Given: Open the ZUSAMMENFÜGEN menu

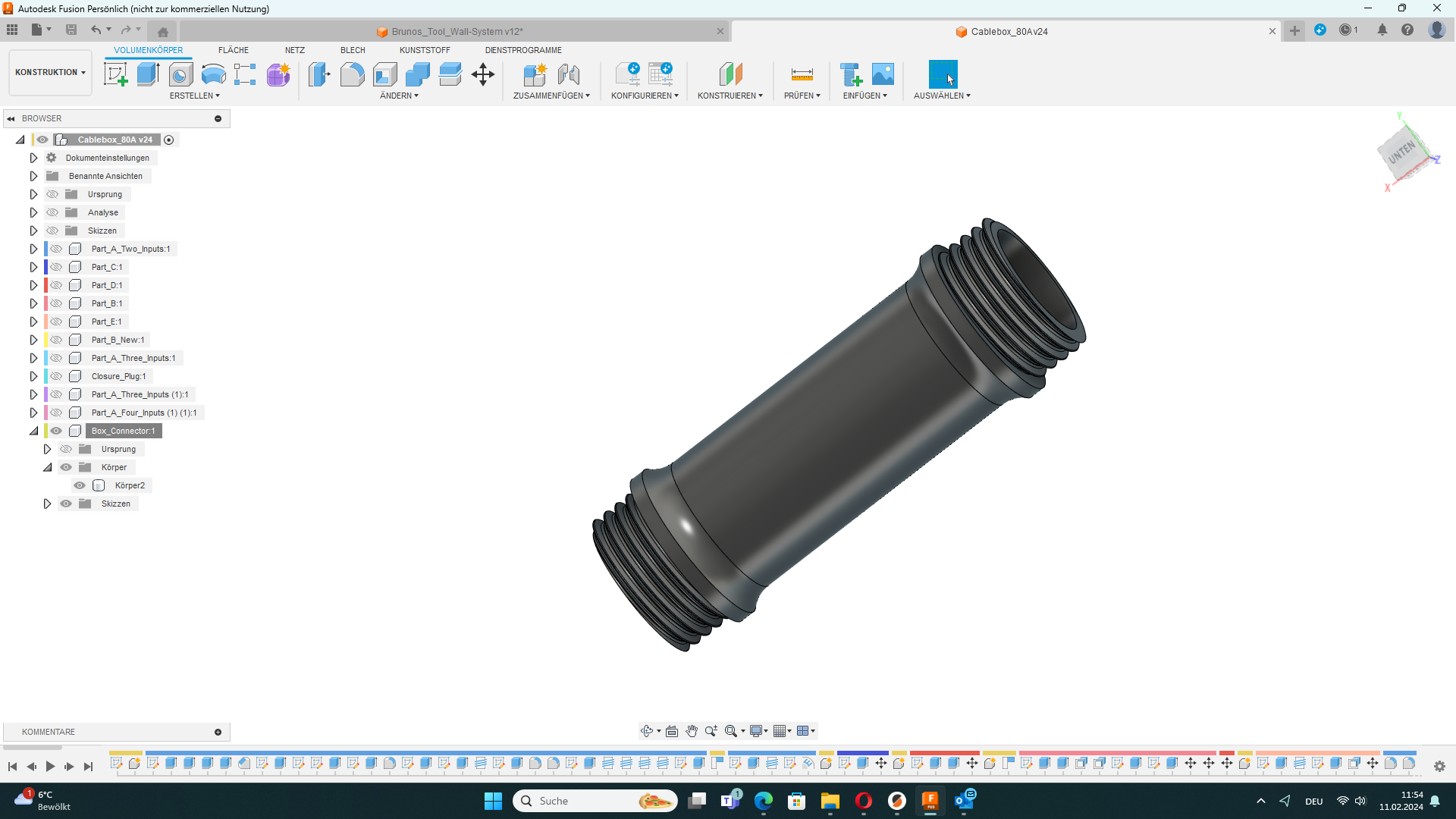Looking at the screenshot, I should pyautogui.click(x=551, y=96).
